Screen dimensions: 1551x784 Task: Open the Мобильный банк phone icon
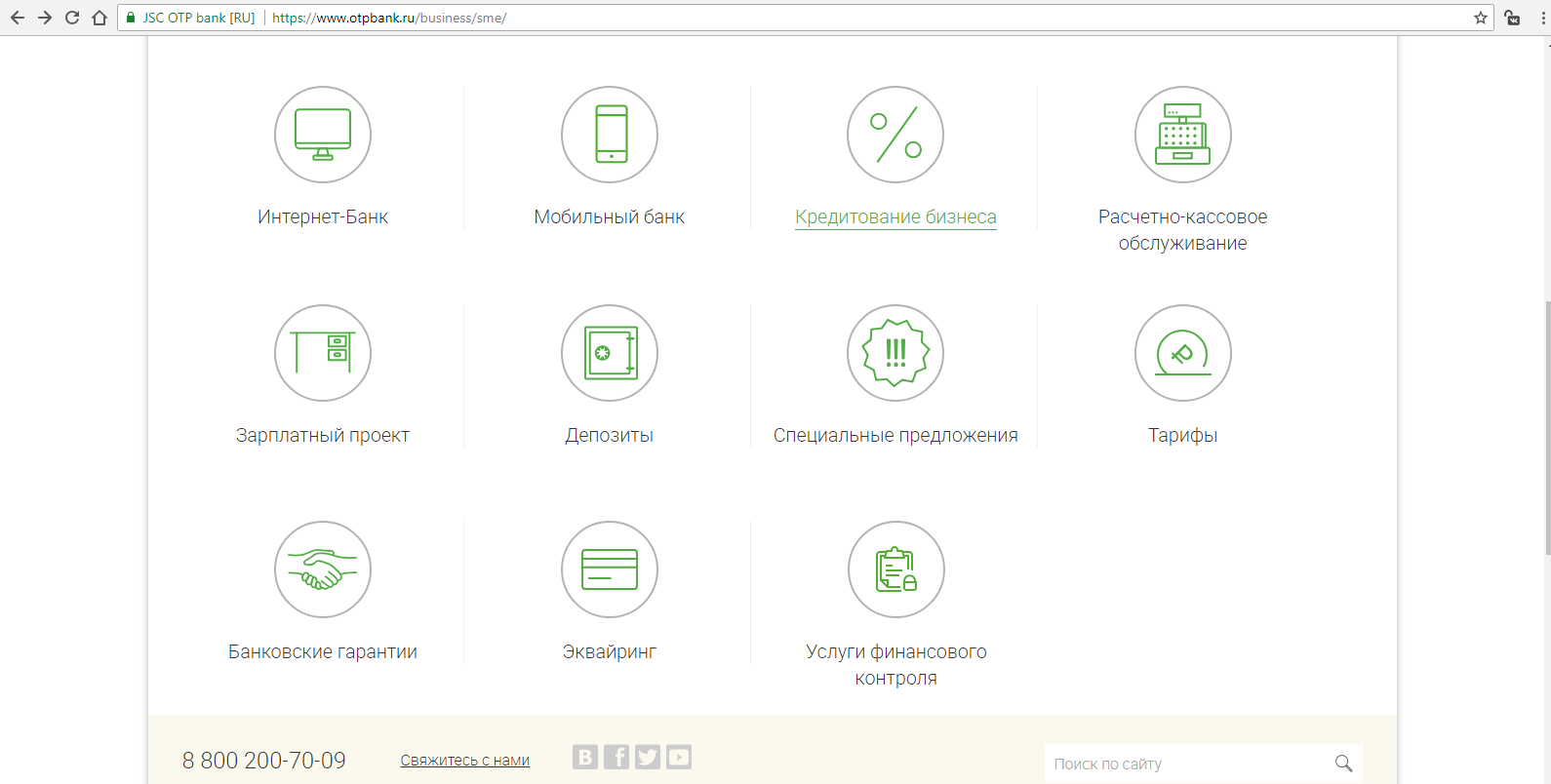[610, 135]
